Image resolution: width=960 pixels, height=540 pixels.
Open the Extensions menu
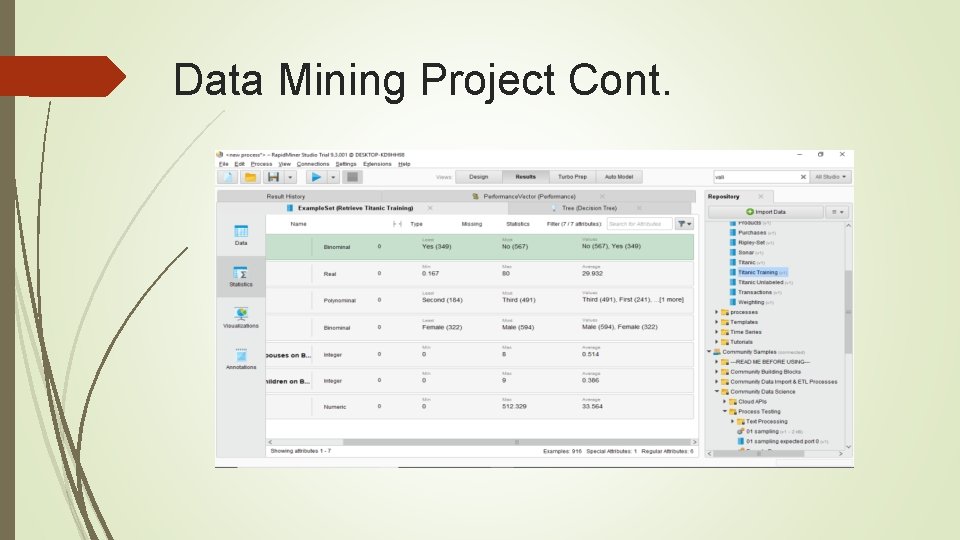(x=377, y=164)
